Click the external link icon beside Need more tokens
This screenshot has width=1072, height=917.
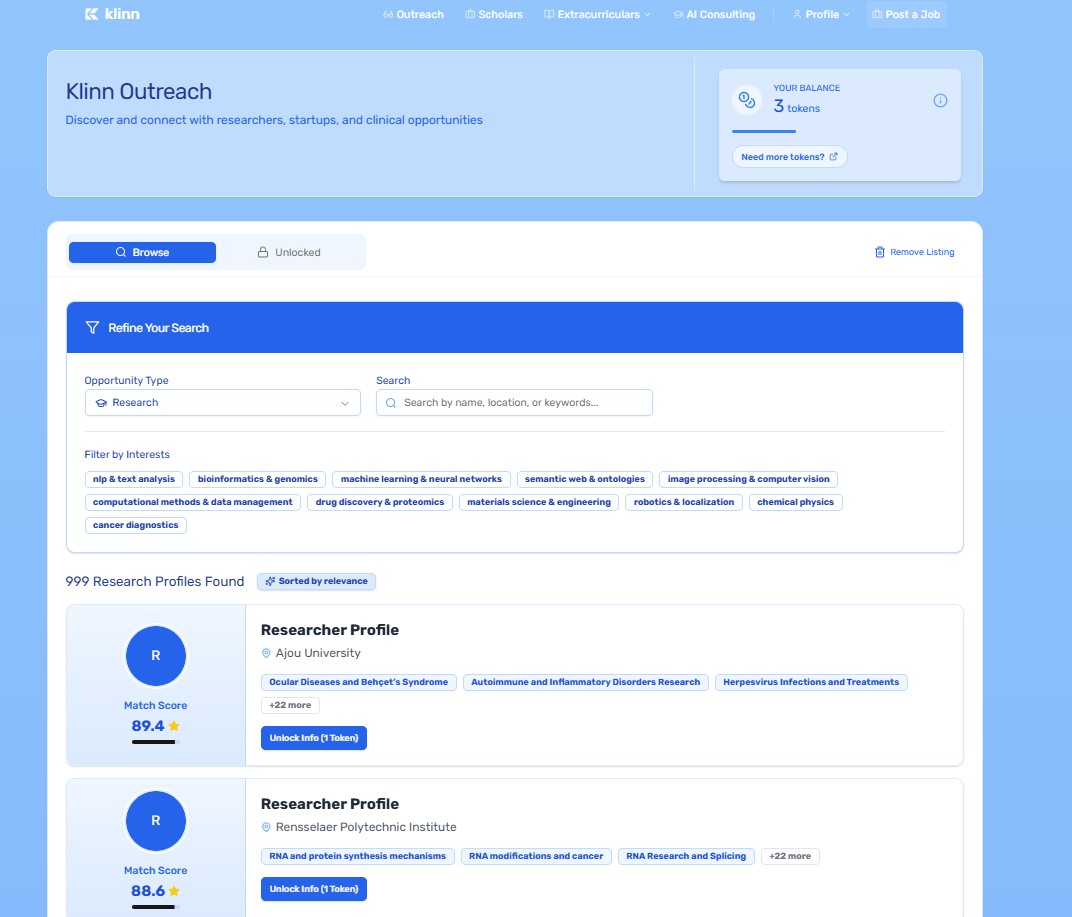pos(833,157)
